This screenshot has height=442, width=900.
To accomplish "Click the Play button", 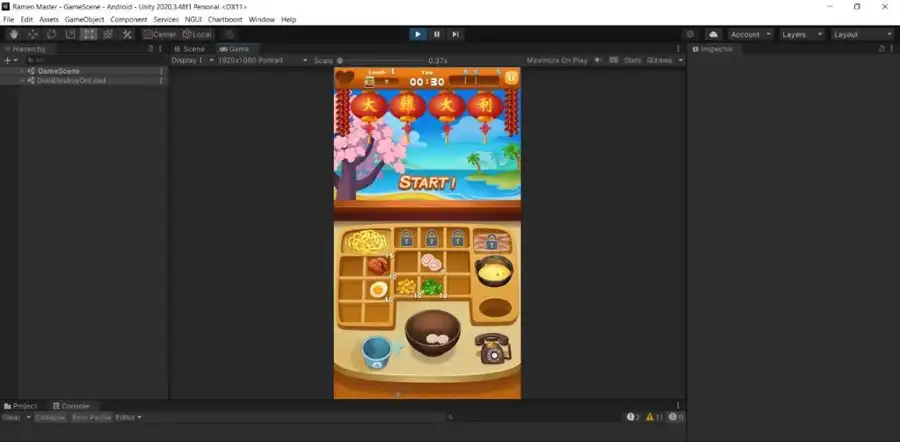I will tap(418, 34).
